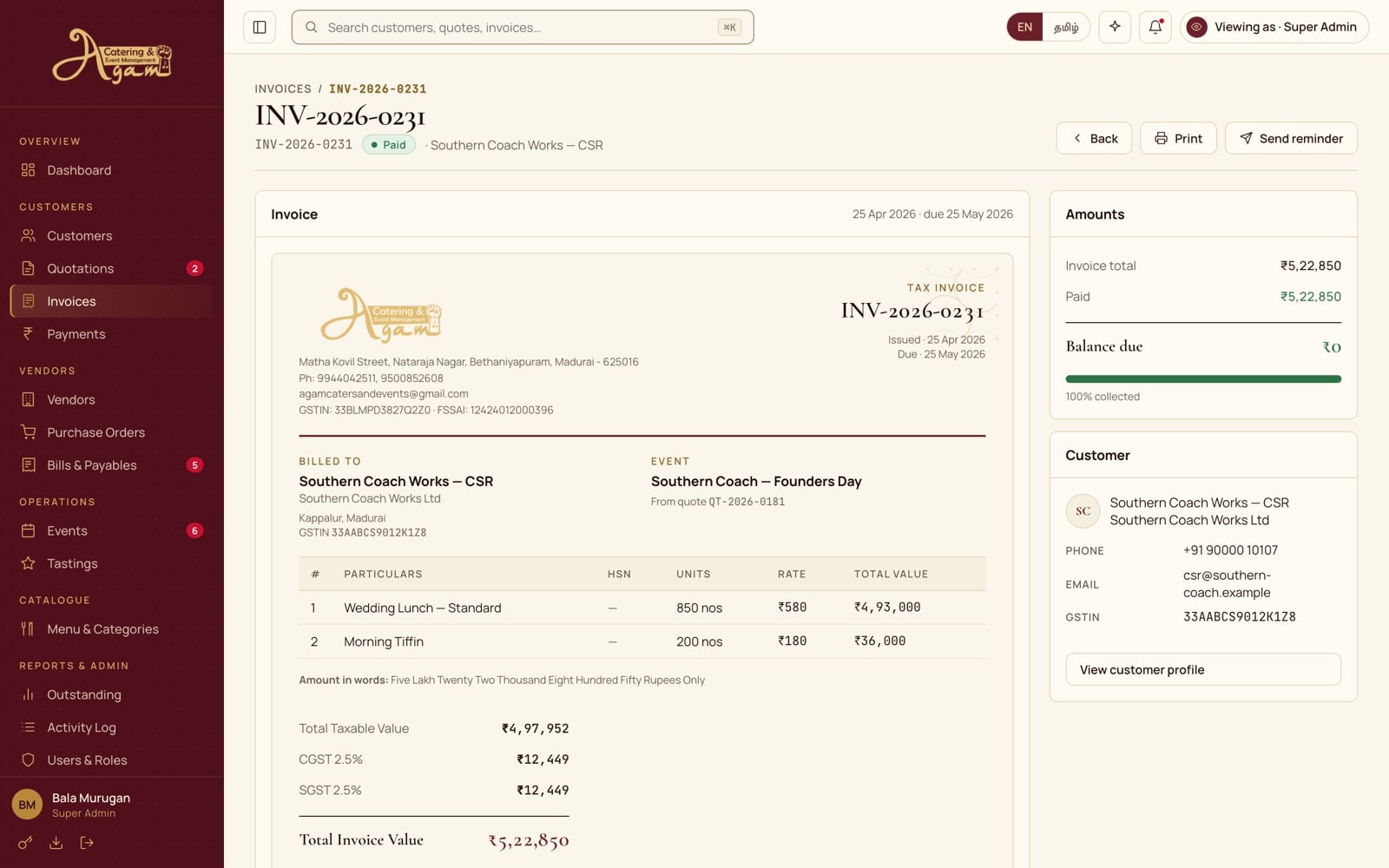Open Tastings page
This screenshot has height=868, width=1389.
tap(112, 563)
